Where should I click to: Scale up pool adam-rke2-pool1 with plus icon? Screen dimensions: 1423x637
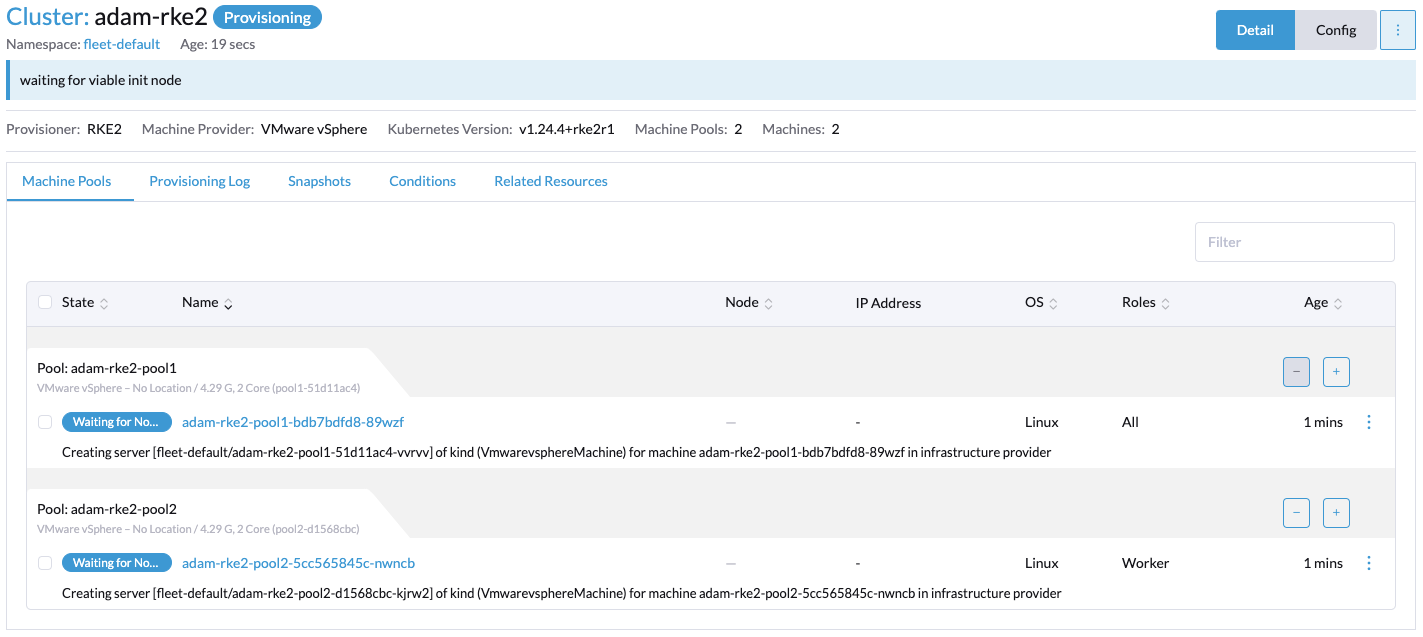tap(1336, 371)
